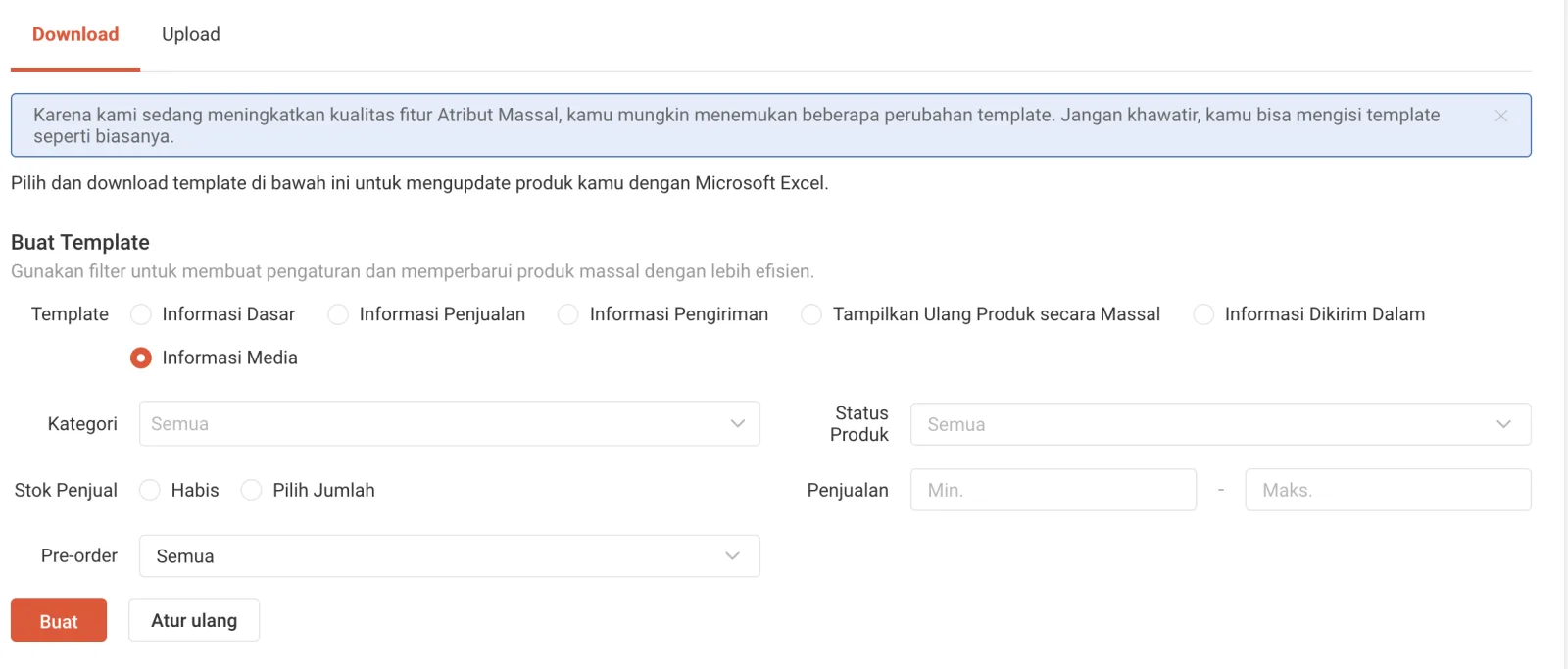The image size is (1568, 669).
Task: Open the Pre-order dropdown
Action: point(449,555)
